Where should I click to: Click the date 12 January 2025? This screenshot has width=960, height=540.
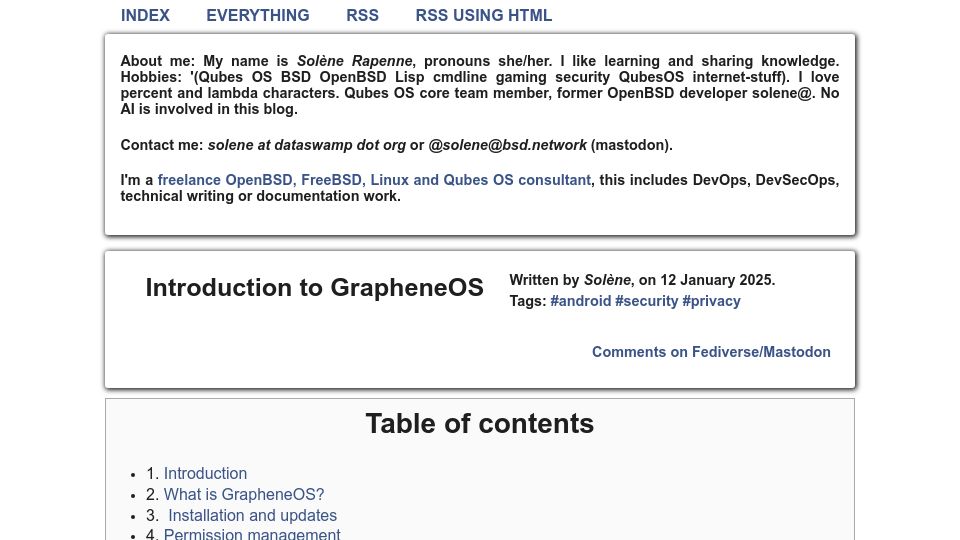[717, 280]
